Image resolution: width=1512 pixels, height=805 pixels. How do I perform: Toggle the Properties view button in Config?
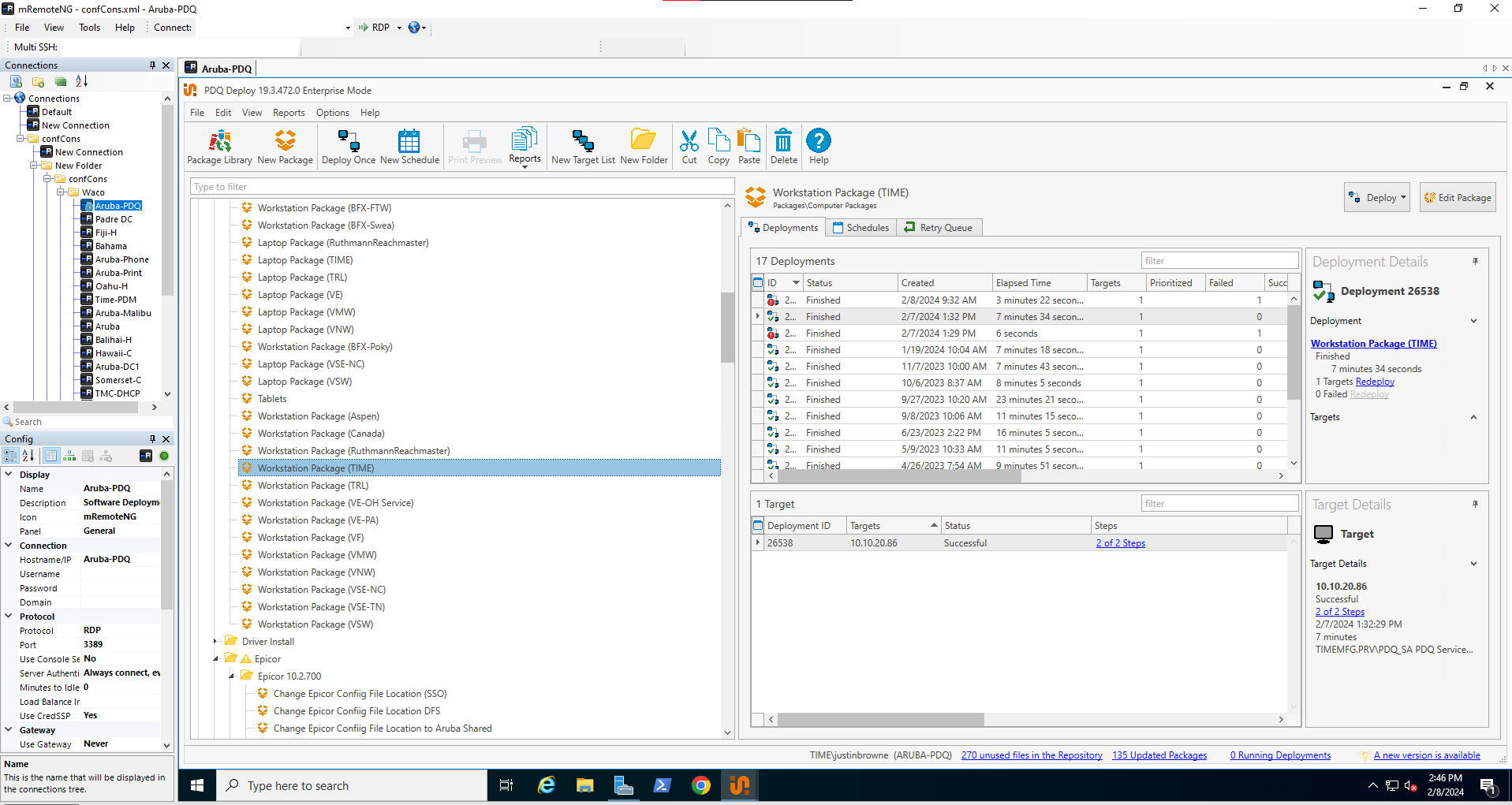click(x=51, y=456)
